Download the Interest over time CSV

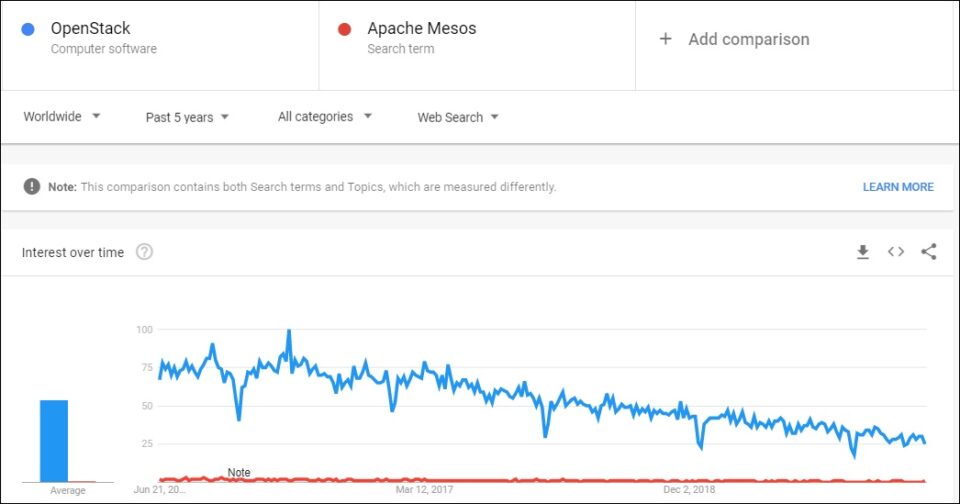[x=863, y=252]
